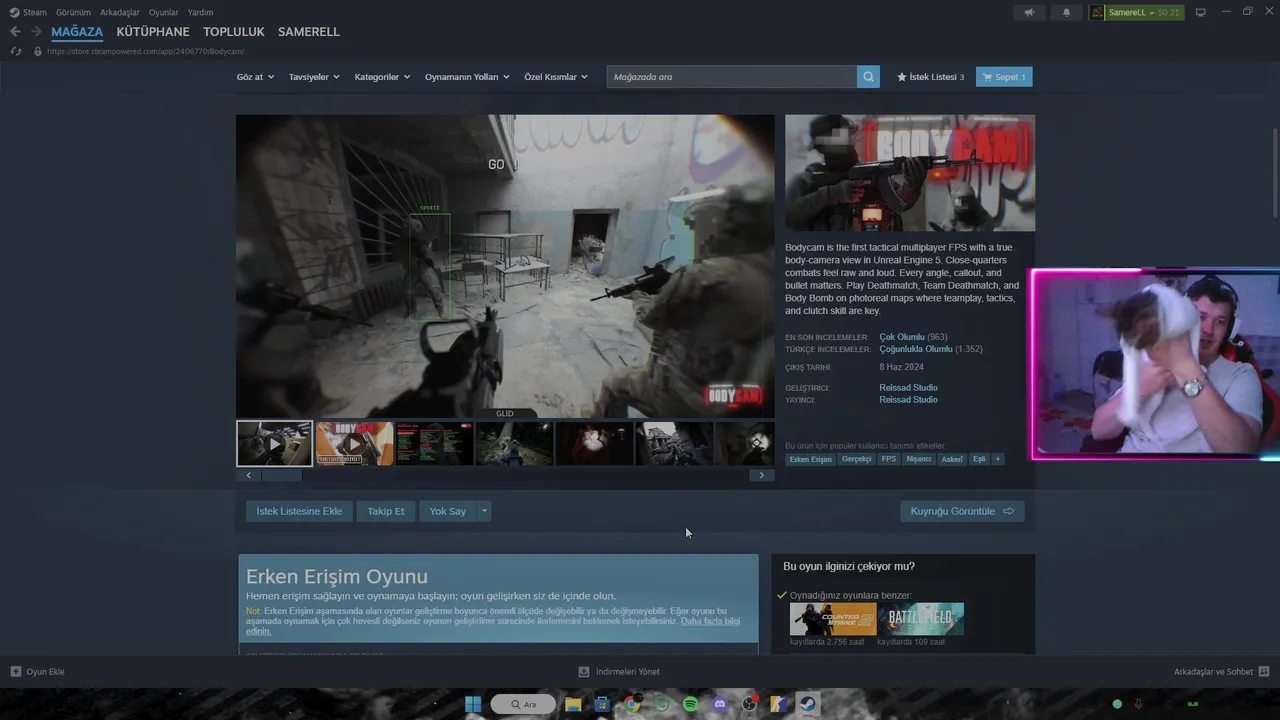1280x720 pixels.
Task: Open publisher Reissad Studio link
Action: click(x=908, y=399)
